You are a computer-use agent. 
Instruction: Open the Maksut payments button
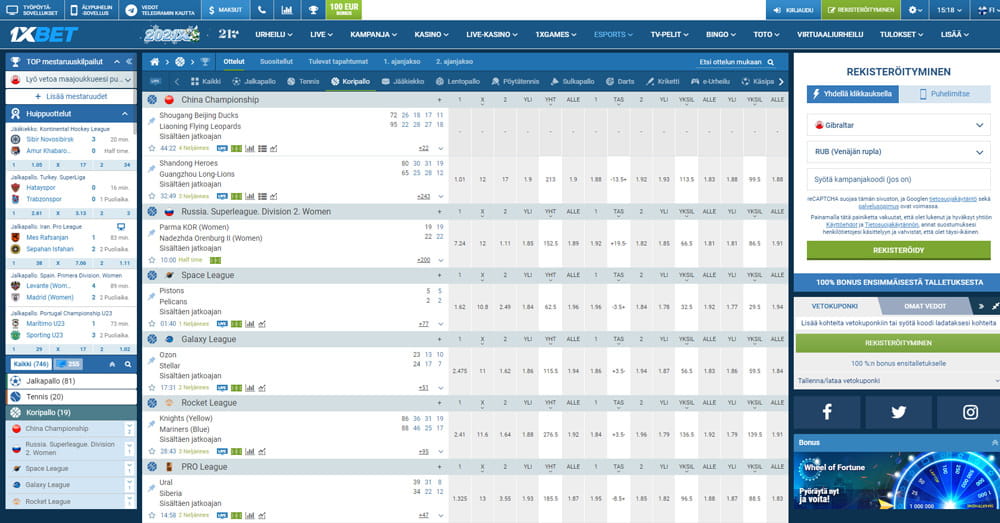coord(226,10)
